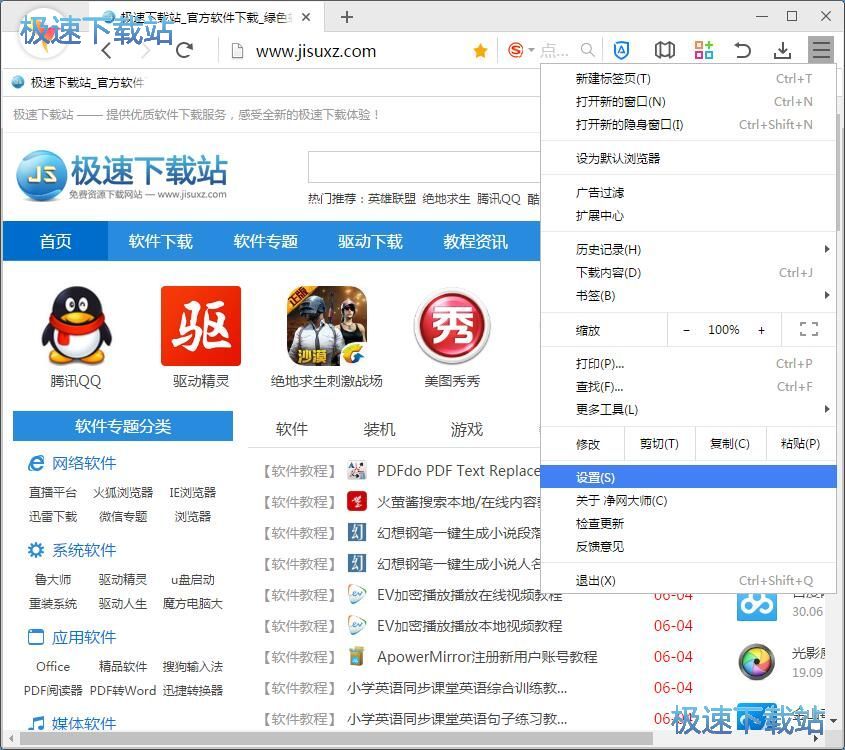Click the blue Baidu cloud app icon
The width and height of the screenshot is (845, 750).
[757, 606]
